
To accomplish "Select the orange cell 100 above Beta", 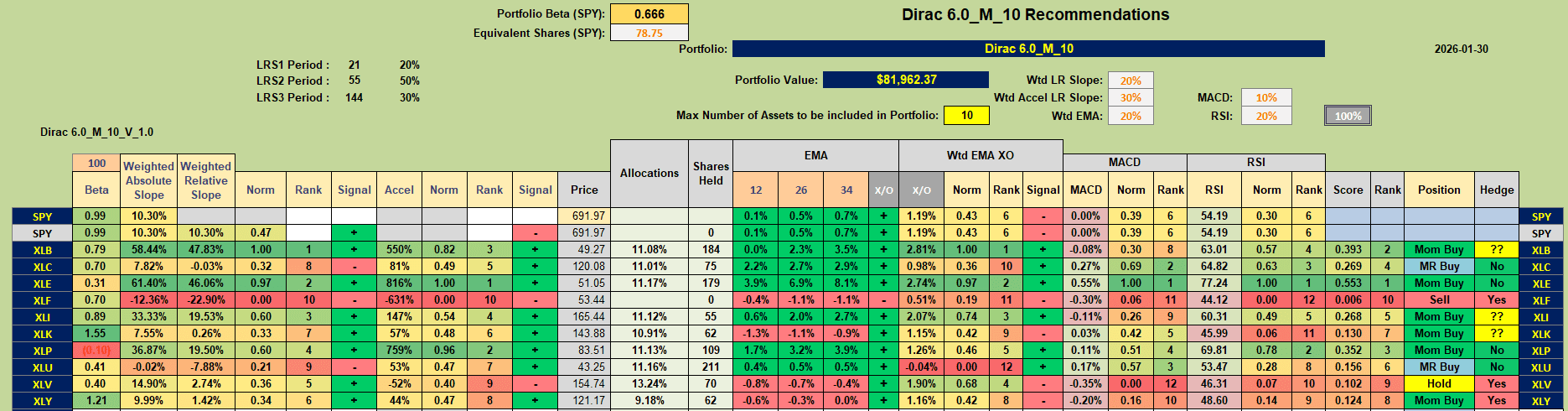I will (97, 164).
